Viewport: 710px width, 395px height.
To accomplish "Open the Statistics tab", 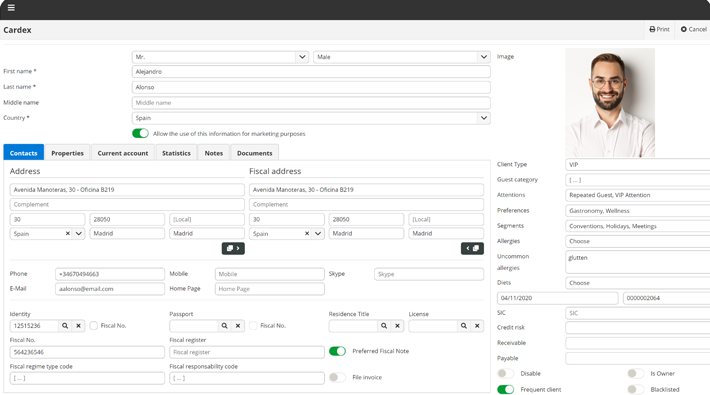I will coord(176,153).
